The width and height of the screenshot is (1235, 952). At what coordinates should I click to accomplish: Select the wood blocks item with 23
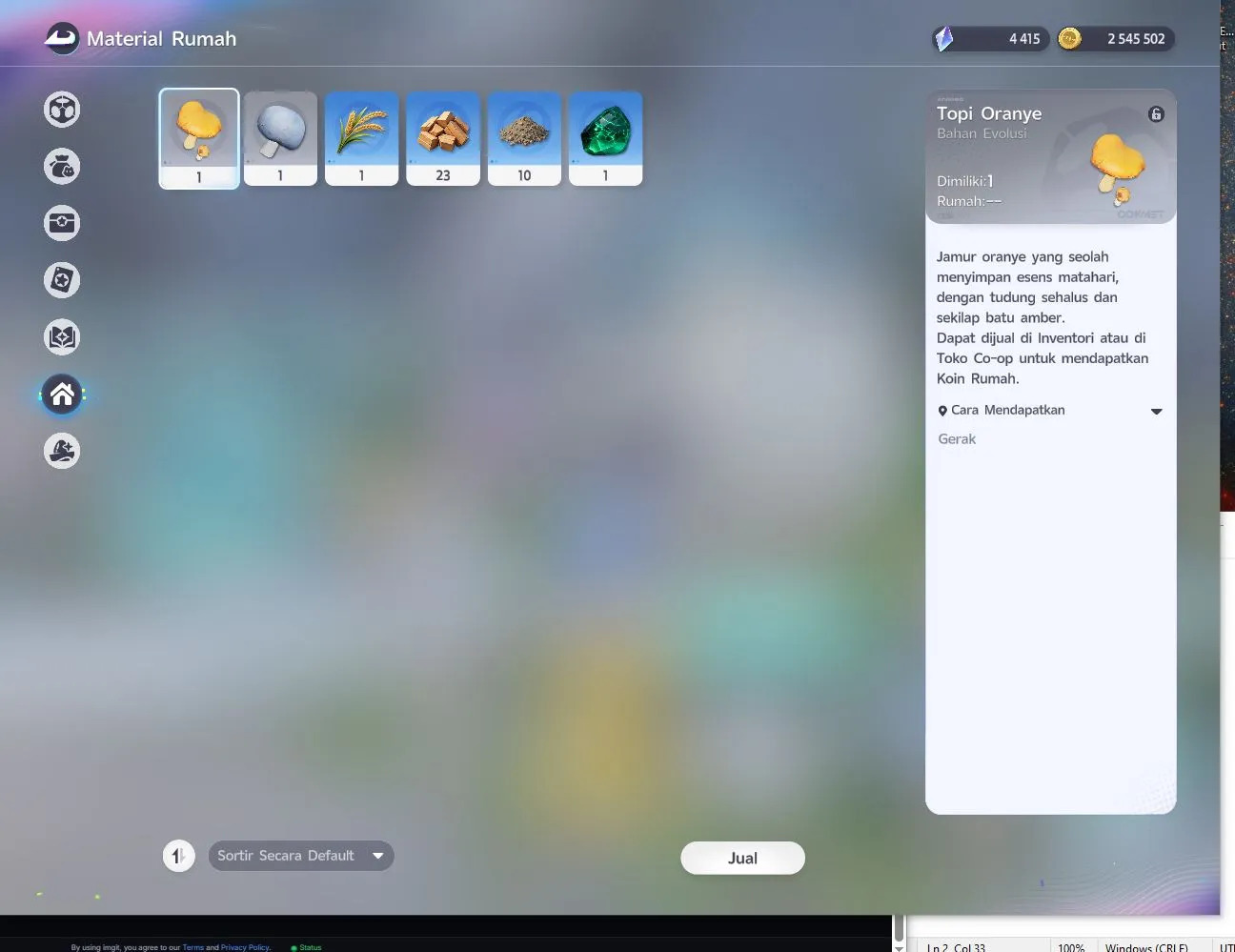(443, 138)
